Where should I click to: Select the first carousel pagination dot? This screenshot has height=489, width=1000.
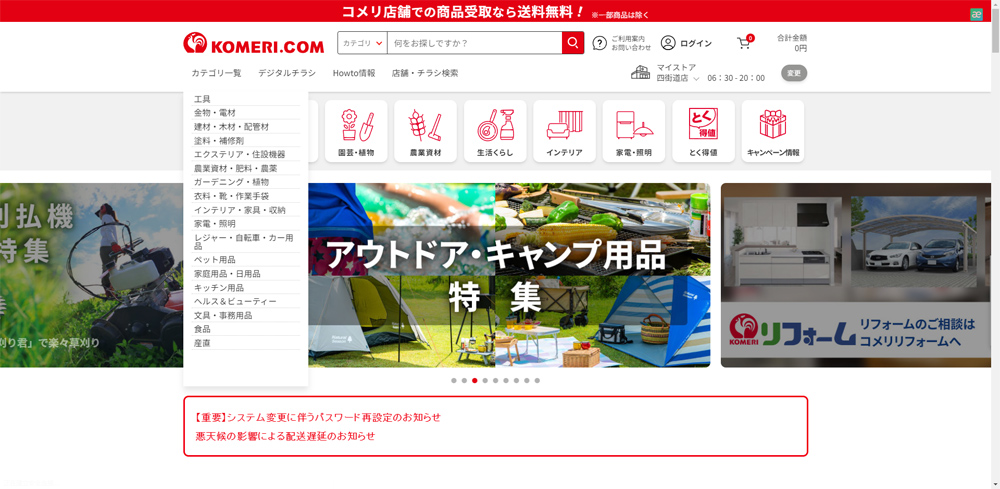click(x=453, y=381)
